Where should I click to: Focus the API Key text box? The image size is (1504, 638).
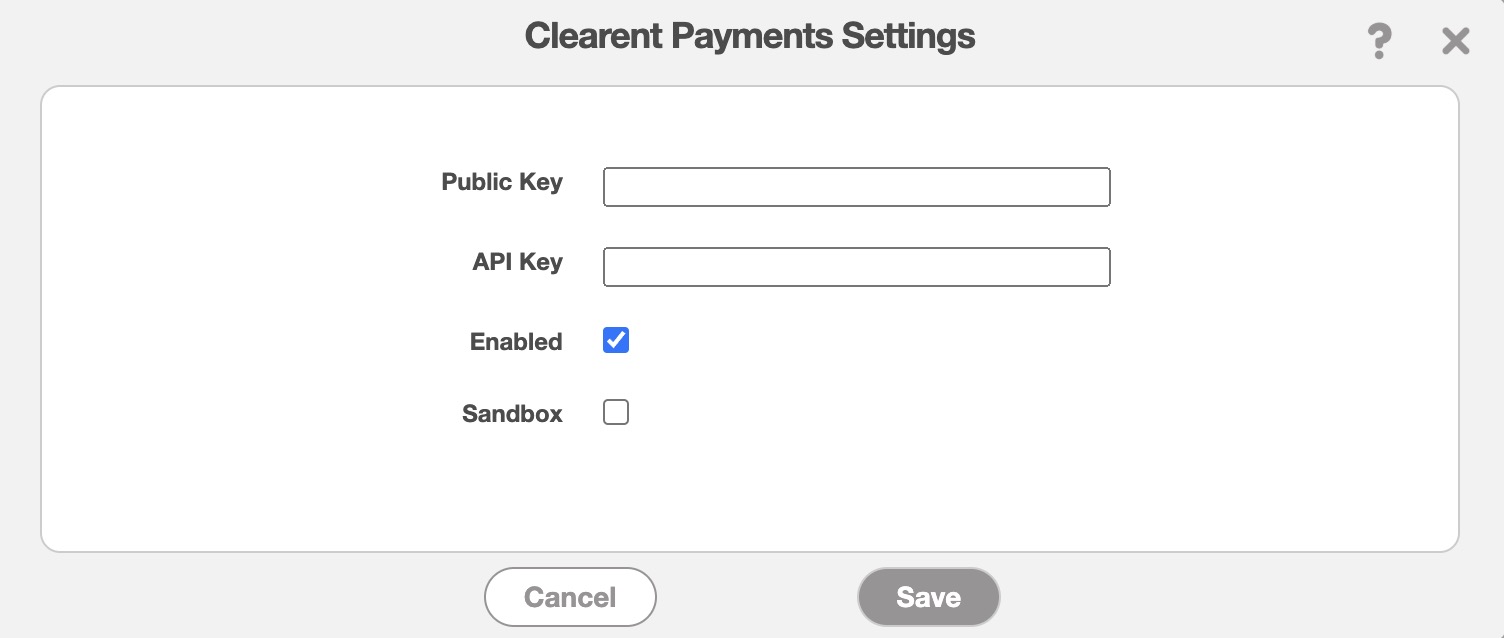pyautogui.click(x=856, y=267)
